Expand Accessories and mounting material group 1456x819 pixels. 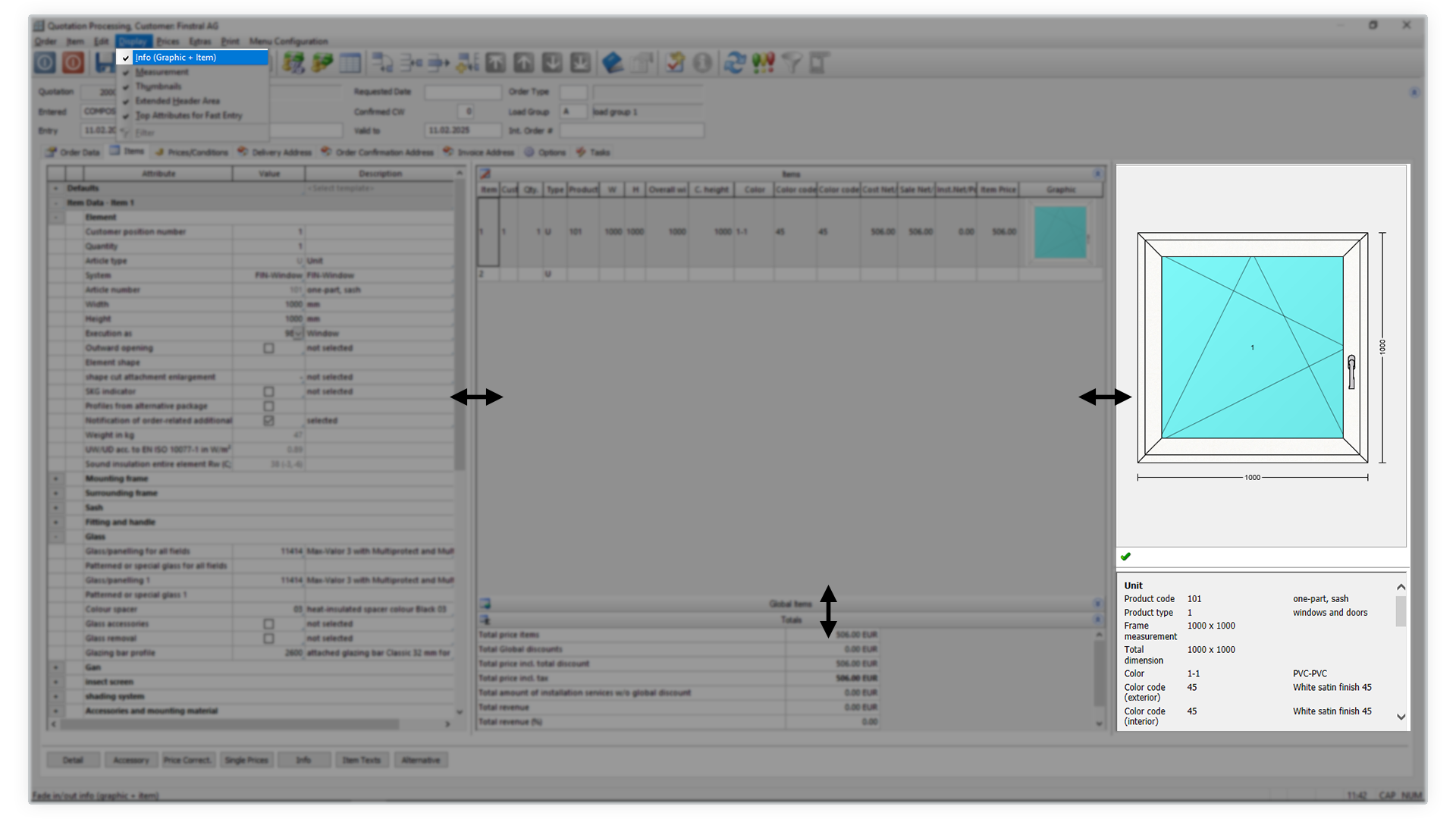[55, 711]
